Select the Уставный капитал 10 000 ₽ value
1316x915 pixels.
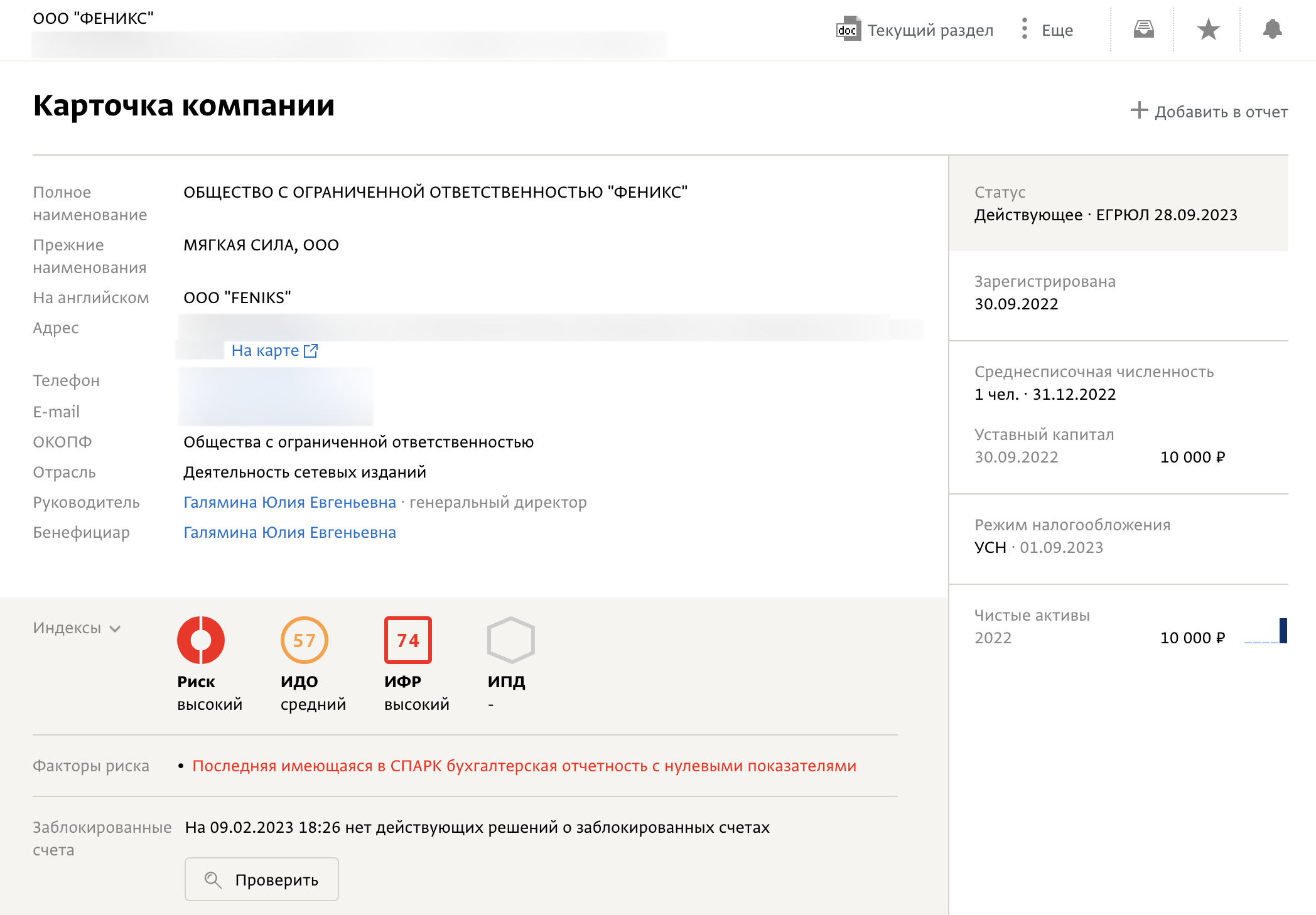point(1192,457)
